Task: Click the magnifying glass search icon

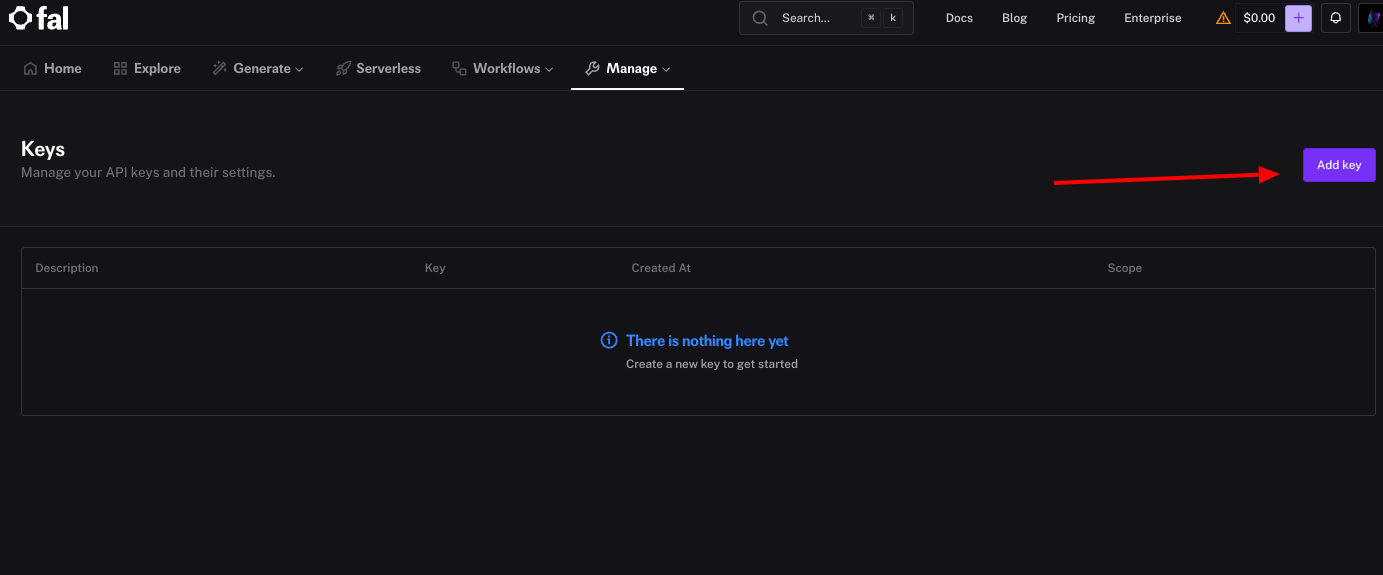Action: (x=761, y=18)
